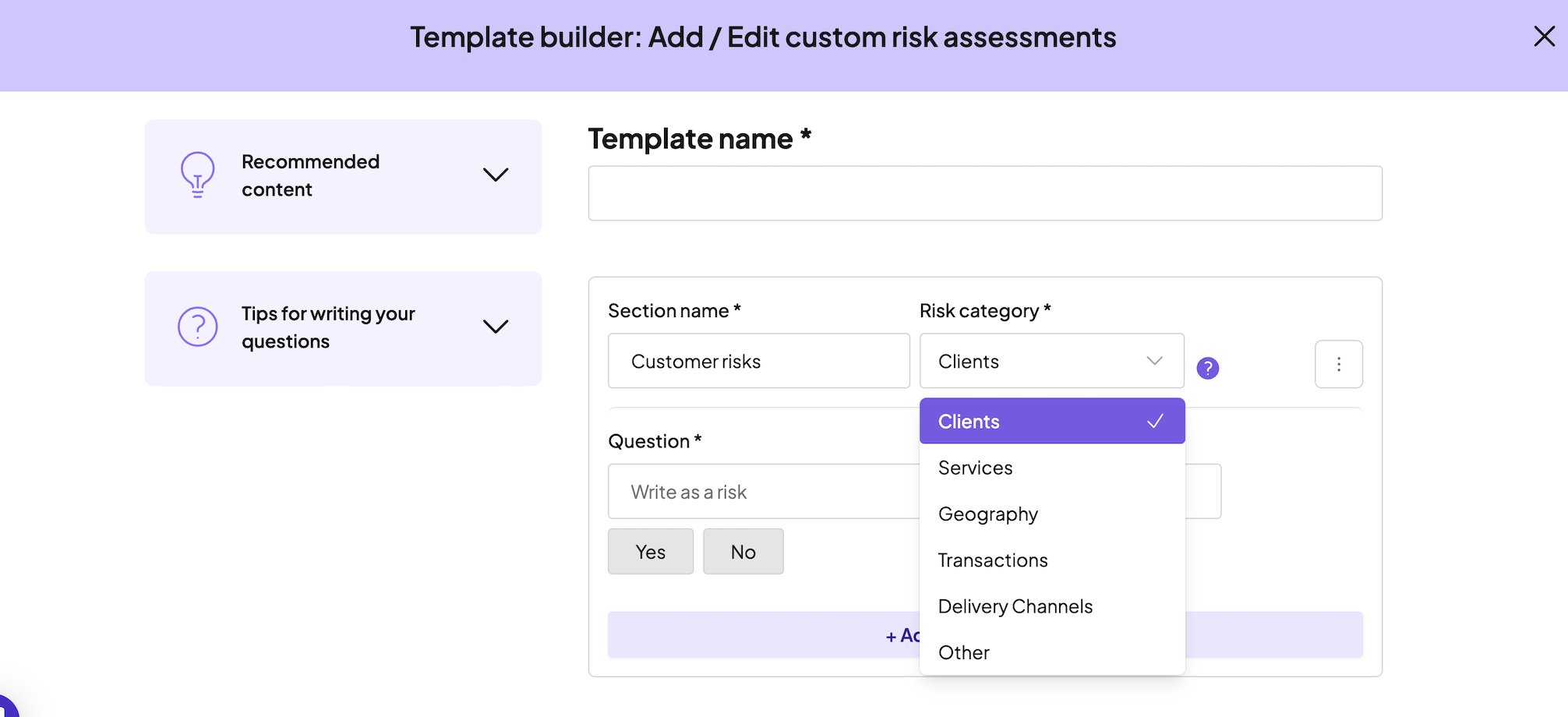This screenshot has height=717, width=1568.
Task: Click the purple help icon beside Risk category
Action: click(1207, 368)
